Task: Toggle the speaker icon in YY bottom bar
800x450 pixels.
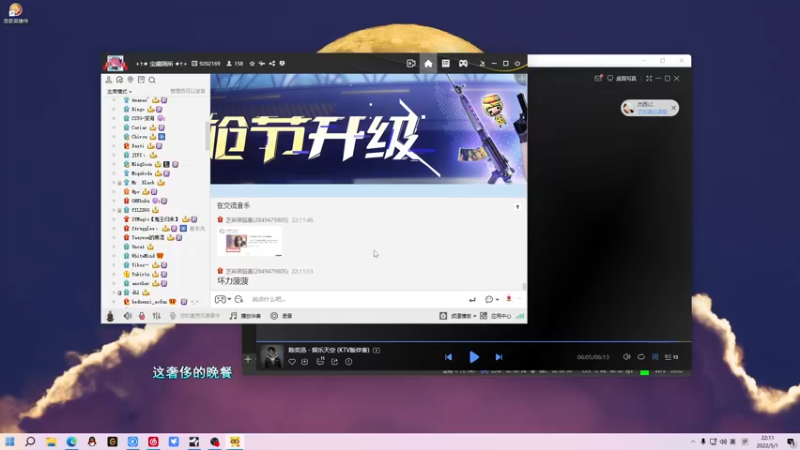Action: point(128,316)
